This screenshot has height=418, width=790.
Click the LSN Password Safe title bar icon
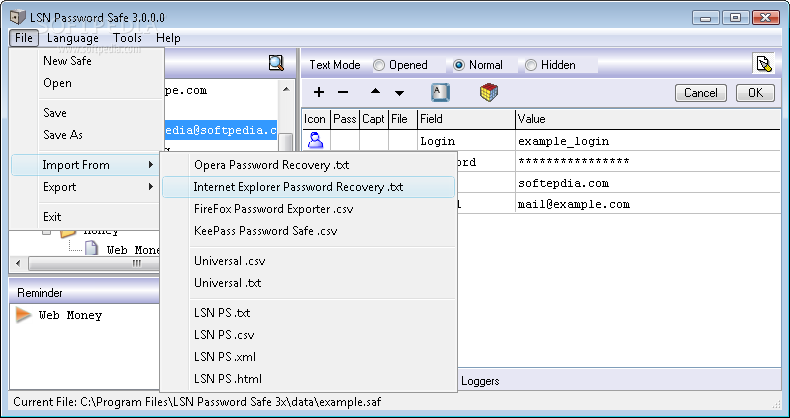point(18,17)
